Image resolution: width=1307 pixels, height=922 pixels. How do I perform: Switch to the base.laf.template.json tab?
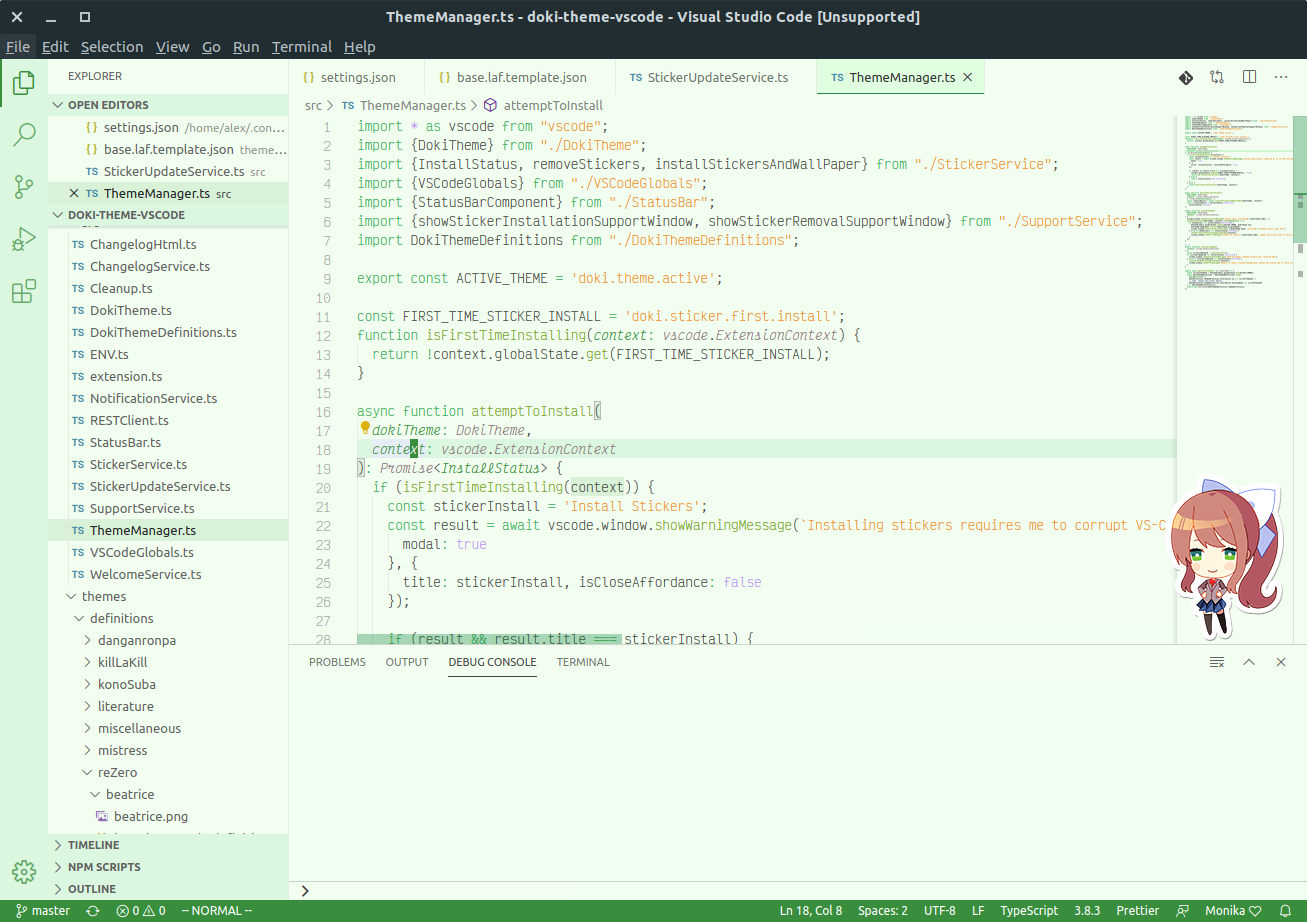(520, 77)
